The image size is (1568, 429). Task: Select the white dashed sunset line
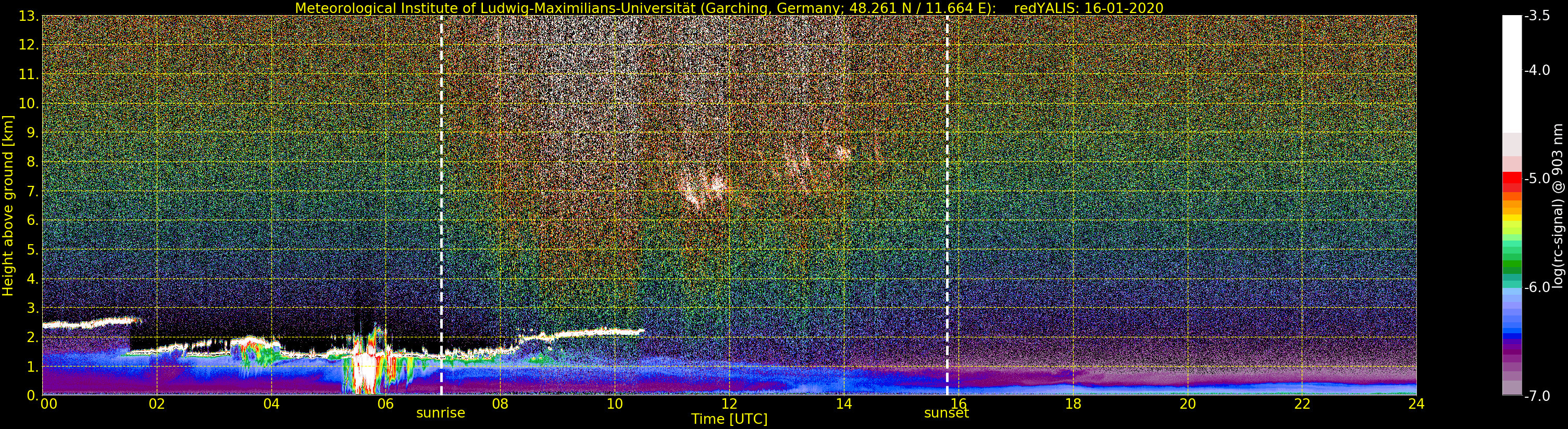click(x=947, y=206)
